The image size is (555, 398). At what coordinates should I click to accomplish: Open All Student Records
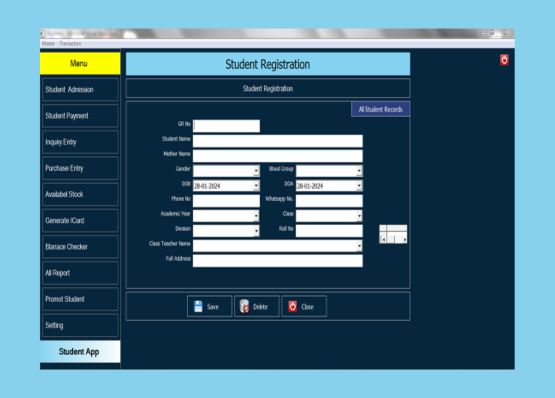point(381,109)
